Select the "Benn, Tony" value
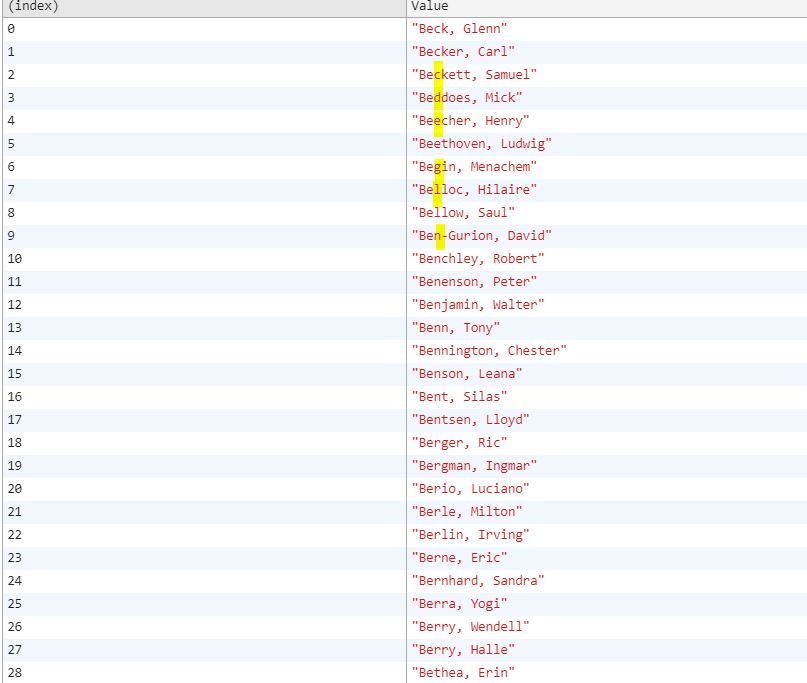 point(455,328)
